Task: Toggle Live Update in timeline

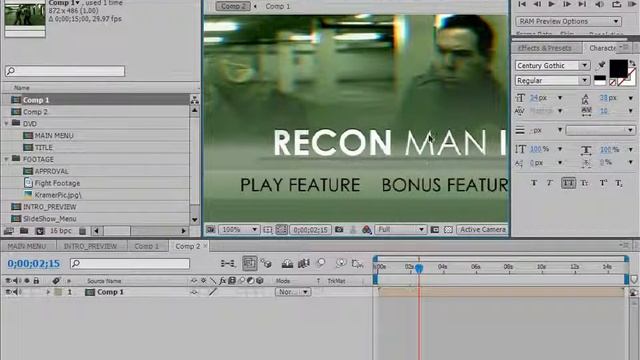Action: point(250,264)
